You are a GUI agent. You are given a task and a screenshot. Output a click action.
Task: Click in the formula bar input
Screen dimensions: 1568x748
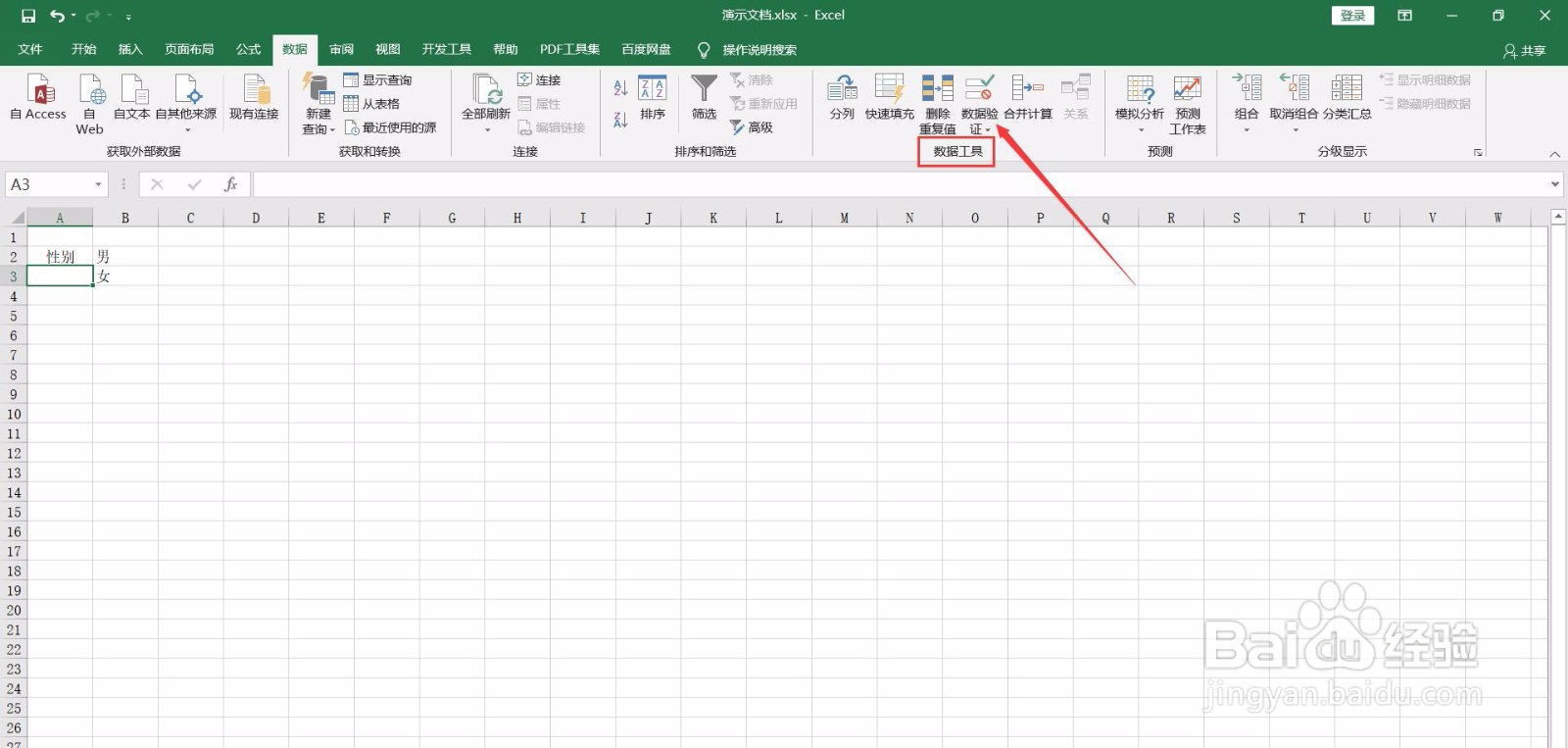(900, 184)
